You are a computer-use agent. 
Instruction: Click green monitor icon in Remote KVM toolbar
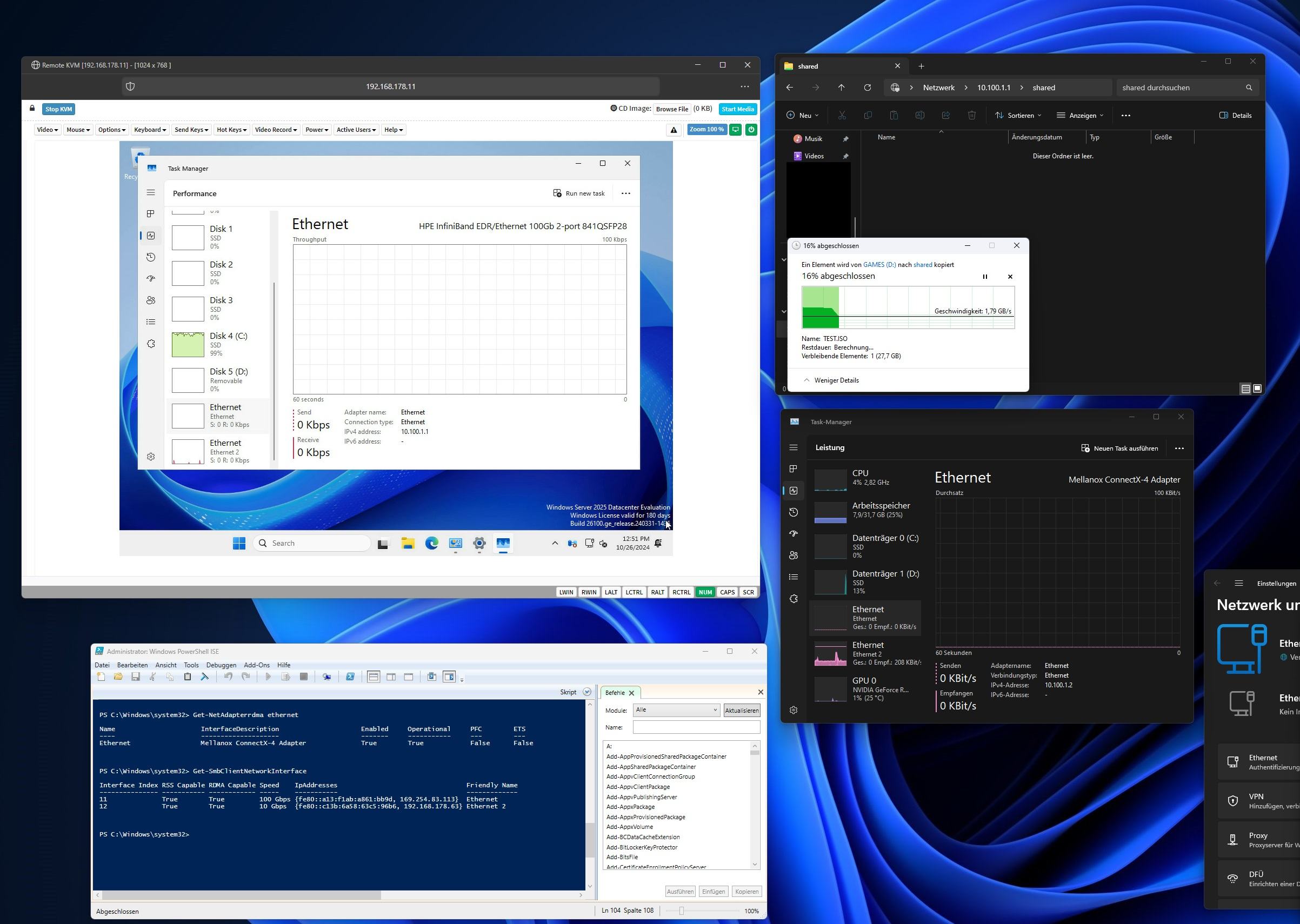point(735,130)
